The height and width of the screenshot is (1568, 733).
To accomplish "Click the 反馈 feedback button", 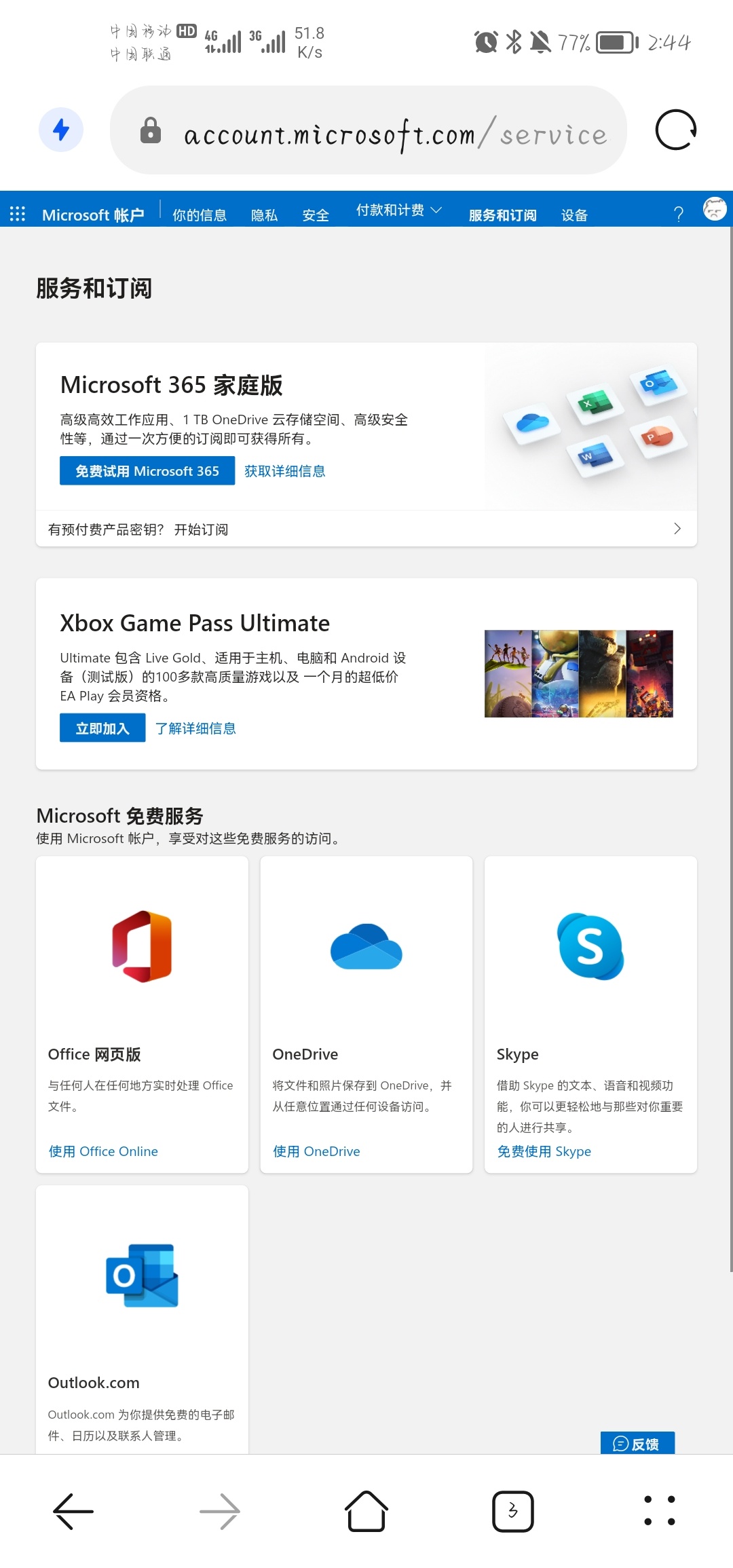I will point(637,1442).
